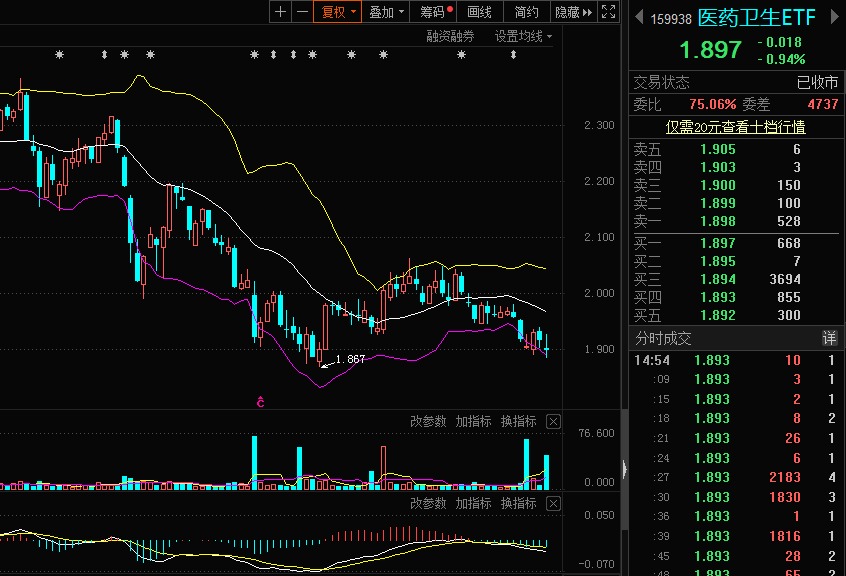Screen dimensions: 846x576
Task: Click the 委比 75.06% value
Action: click(712, 104)
